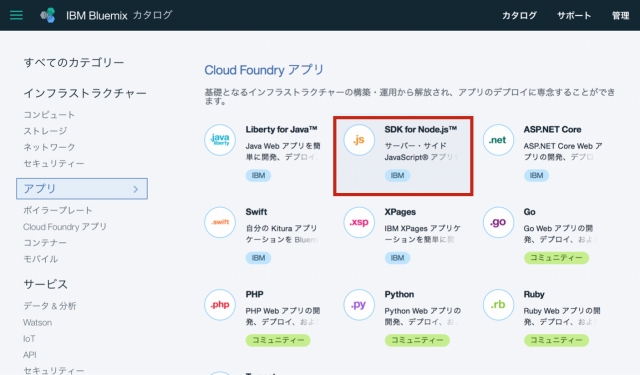Select コンテナー in the sidebar
Screen dimensions: 640x375
click(x=45, y=243)
